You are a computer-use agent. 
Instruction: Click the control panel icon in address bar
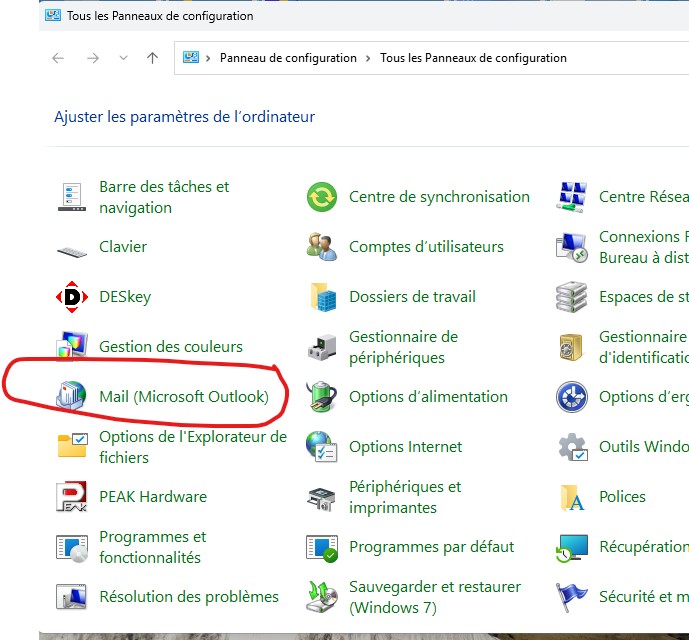pyautogui.click(x=191, y=58)
